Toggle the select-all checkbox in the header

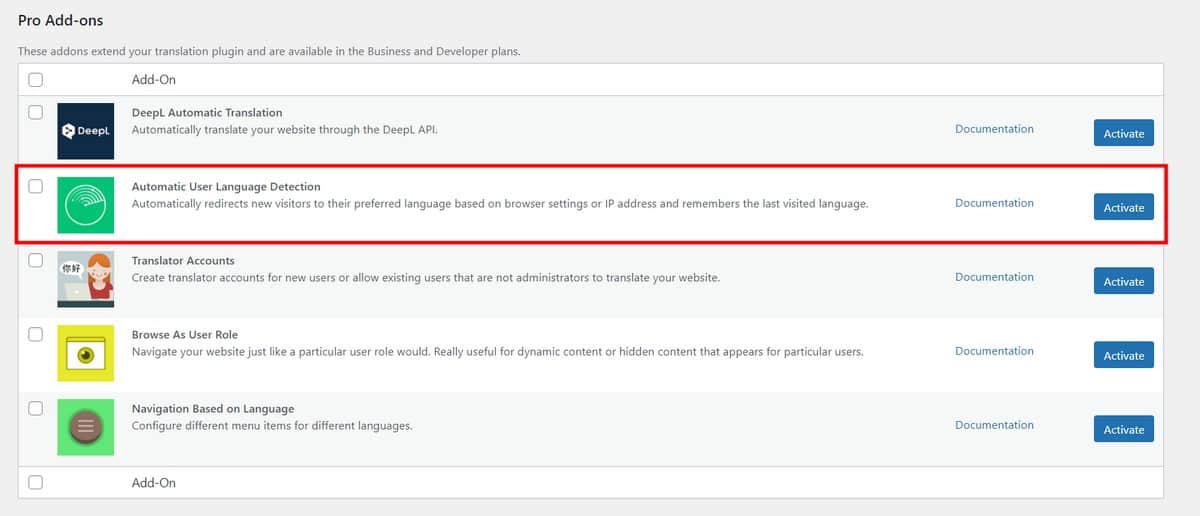[x=36, y=79]
